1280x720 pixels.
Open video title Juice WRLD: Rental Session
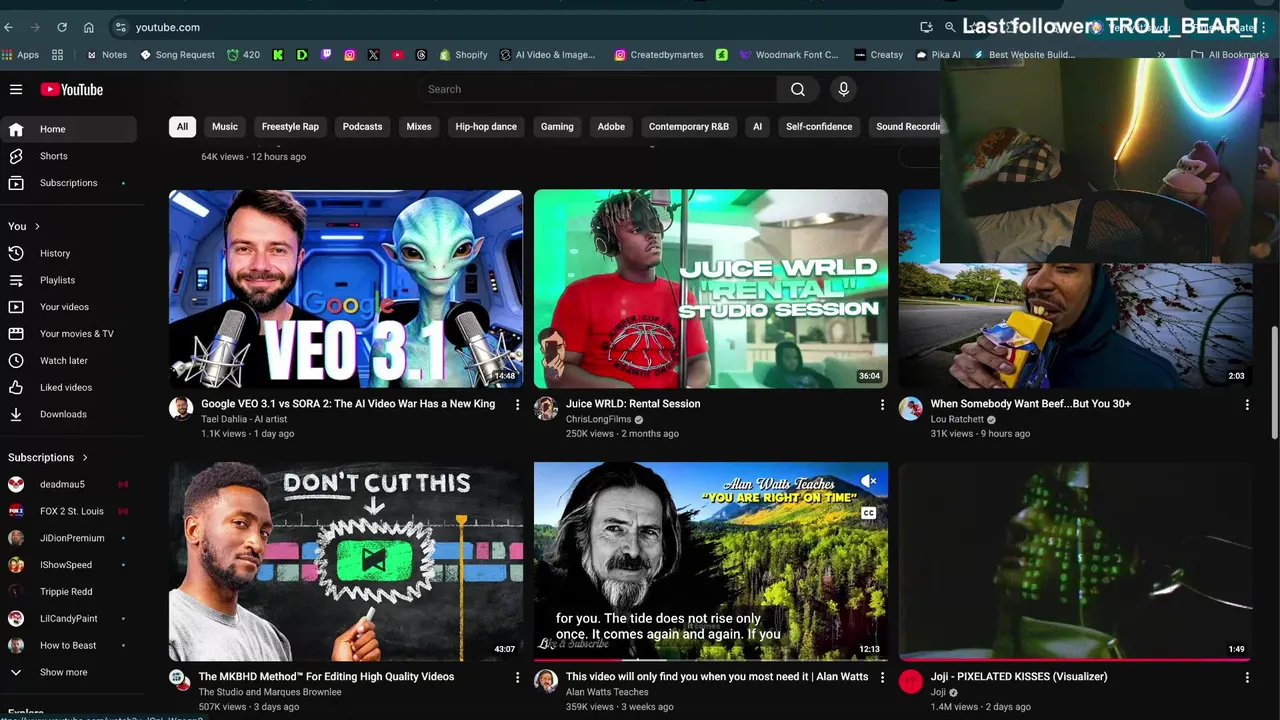tap(633, 404)
